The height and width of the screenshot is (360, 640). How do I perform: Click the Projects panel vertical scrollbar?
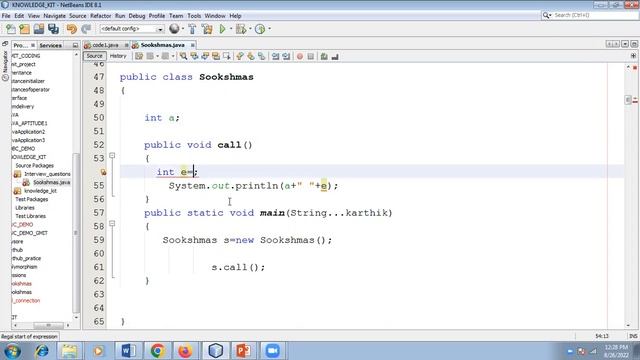76,233
